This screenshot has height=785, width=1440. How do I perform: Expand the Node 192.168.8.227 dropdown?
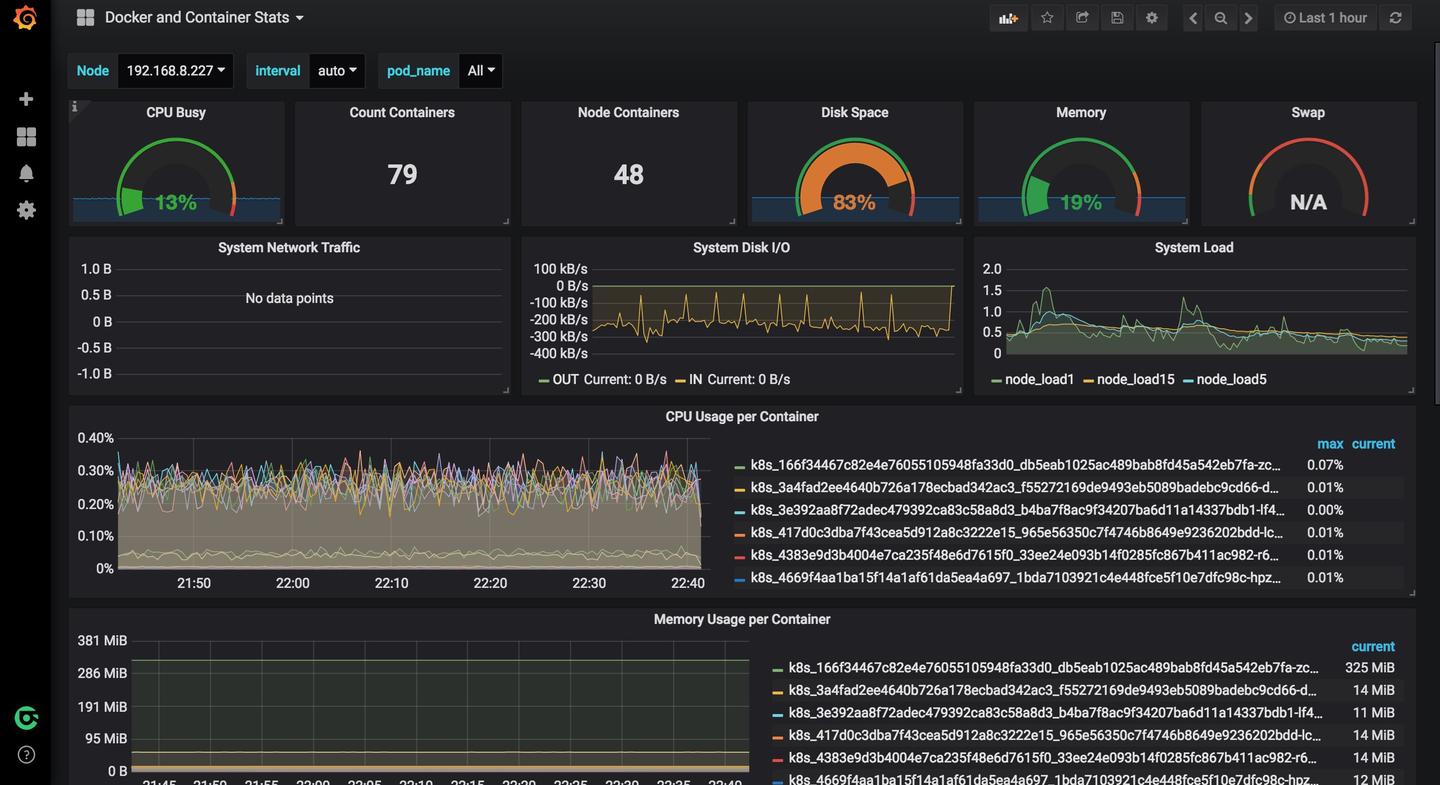(175, 71)
